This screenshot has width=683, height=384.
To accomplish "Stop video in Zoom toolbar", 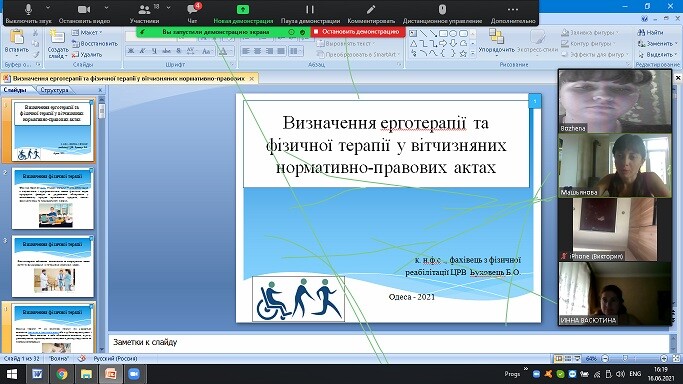I will tap(84, 13).
